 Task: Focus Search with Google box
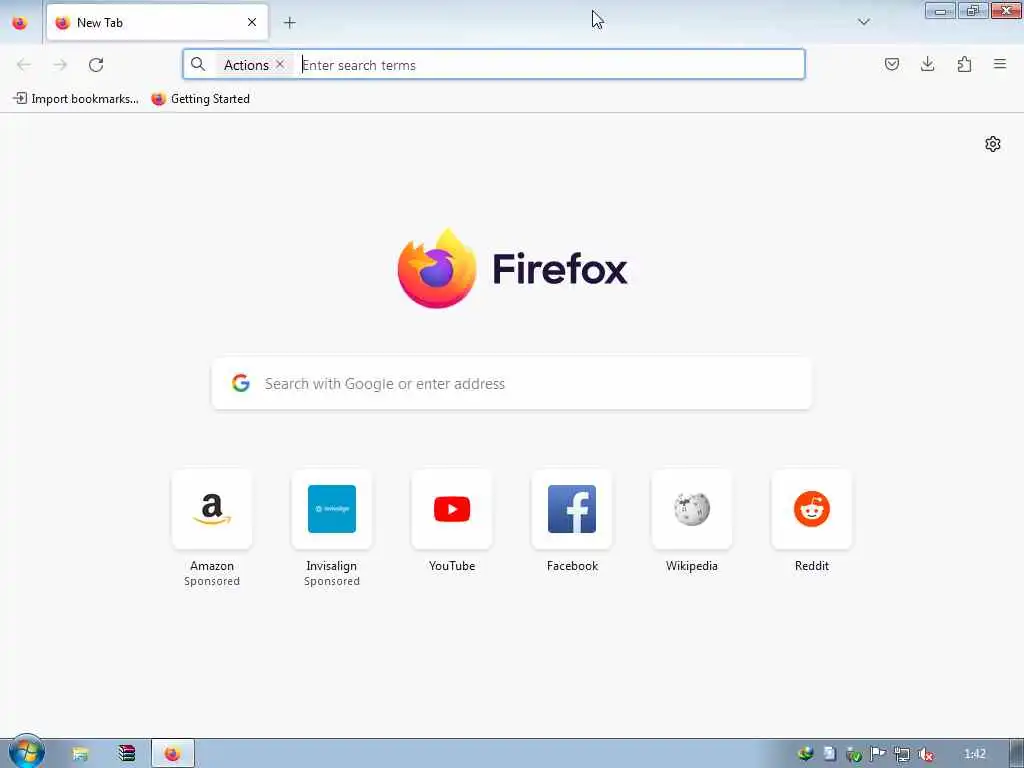(x=512, y=383)
